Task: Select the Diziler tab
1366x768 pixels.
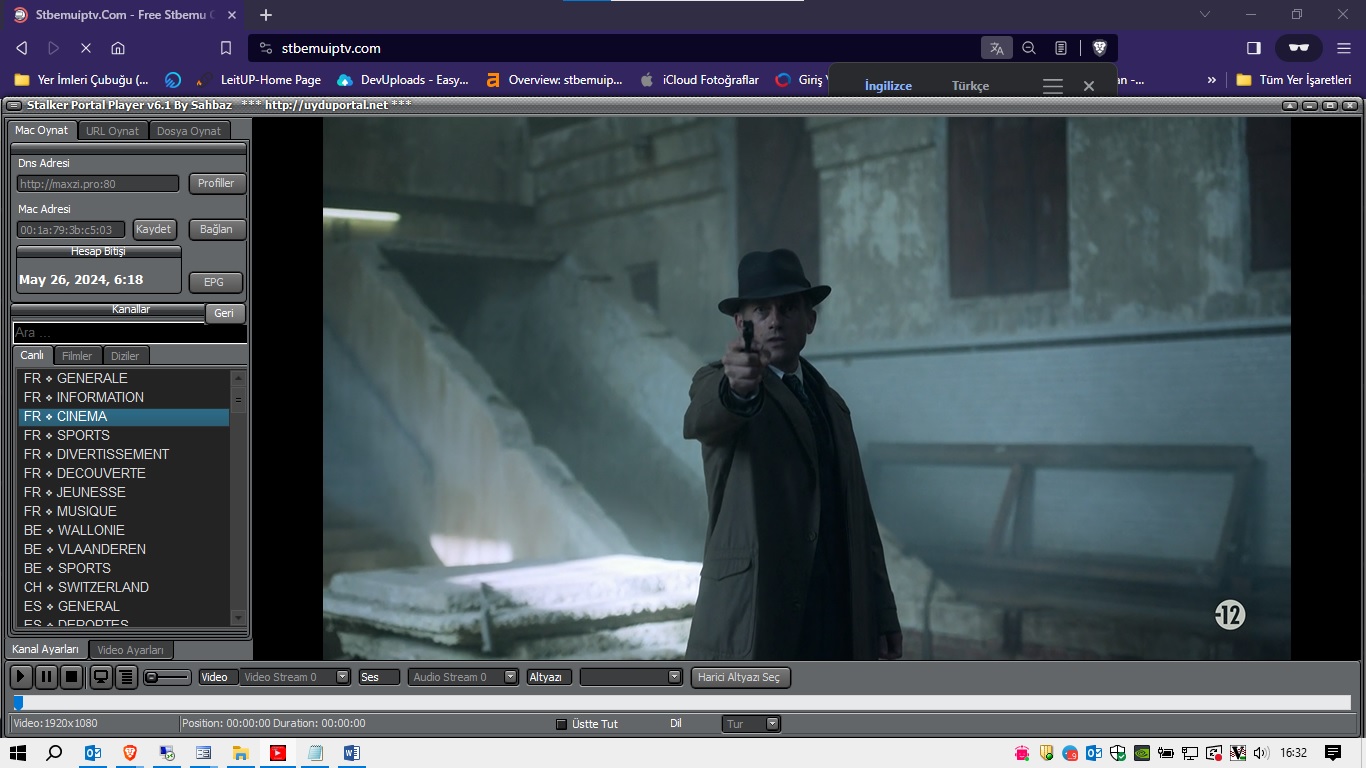Action: tap(125, 355)
